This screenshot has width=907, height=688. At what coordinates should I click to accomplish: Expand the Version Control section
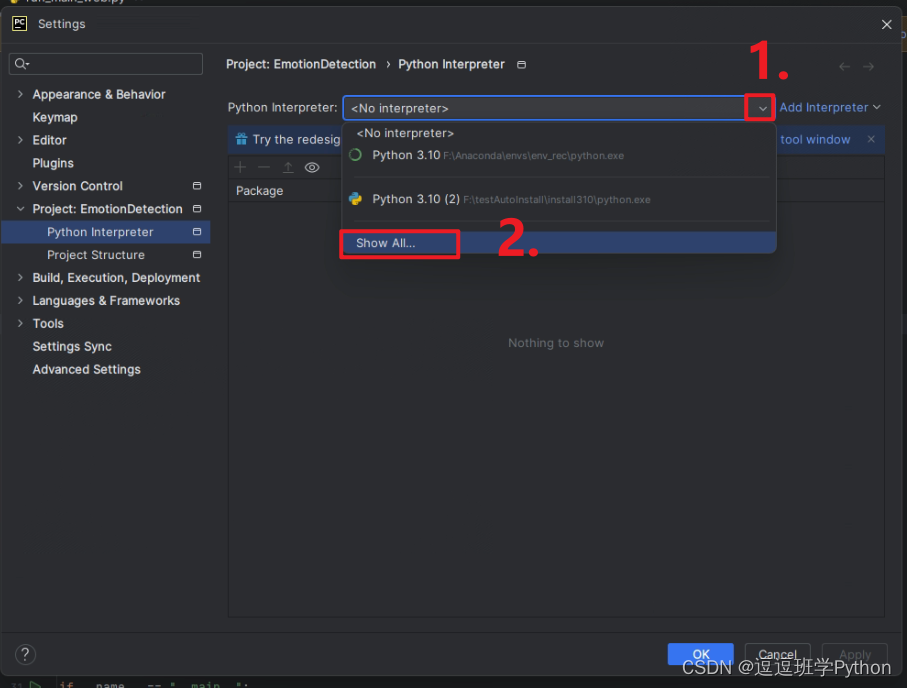[20, 186]
